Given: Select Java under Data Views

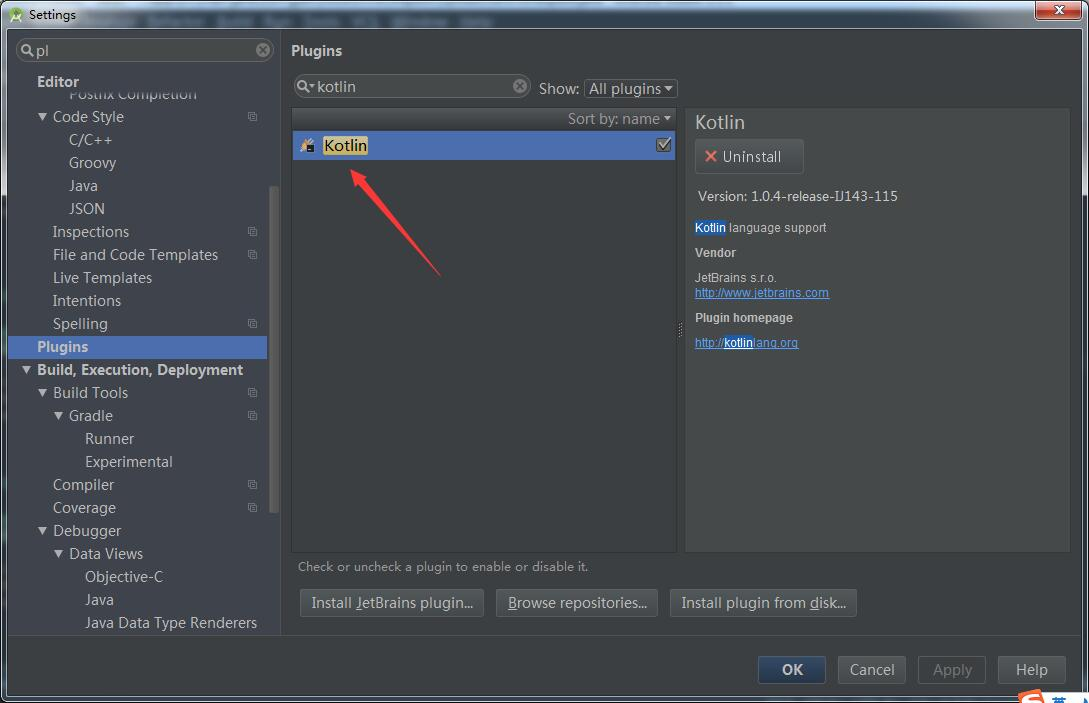Looking at the screenshot, I should (99, 599).
